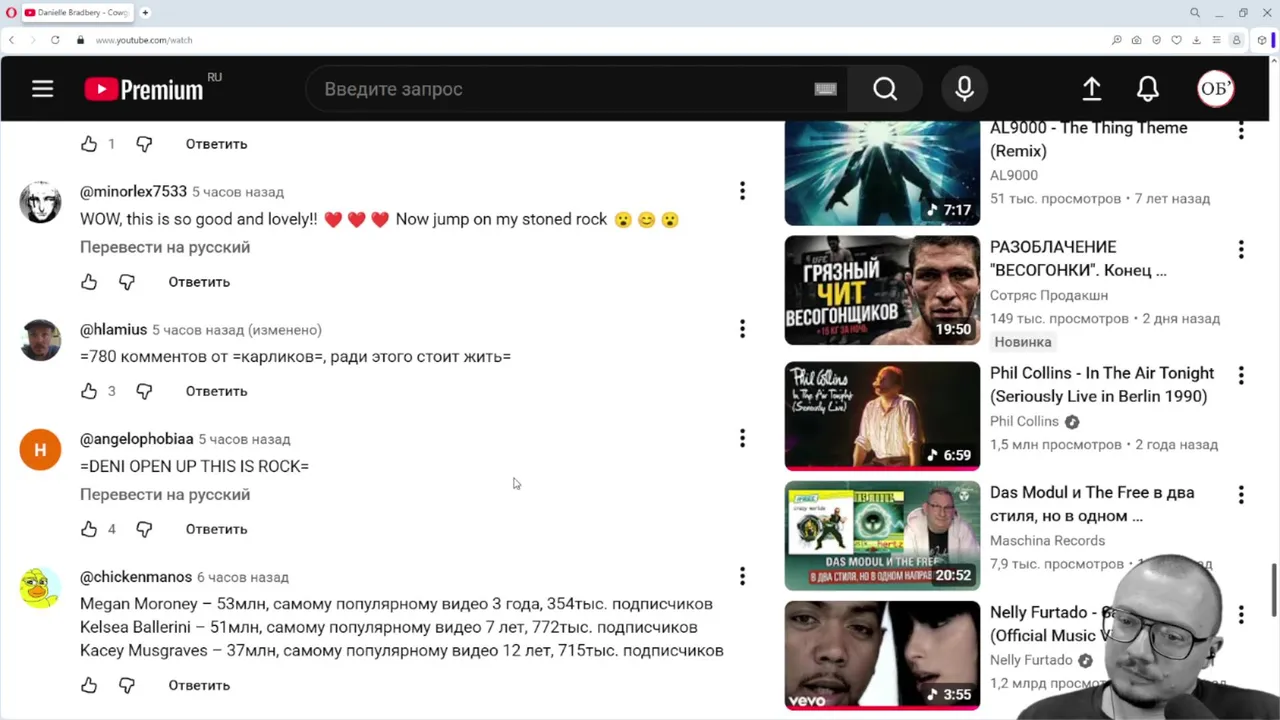The height and width of the screenshot is (720, 1280).
Task: Translate @minorlex7533 comment to Russian
Action: coord(165,247)
